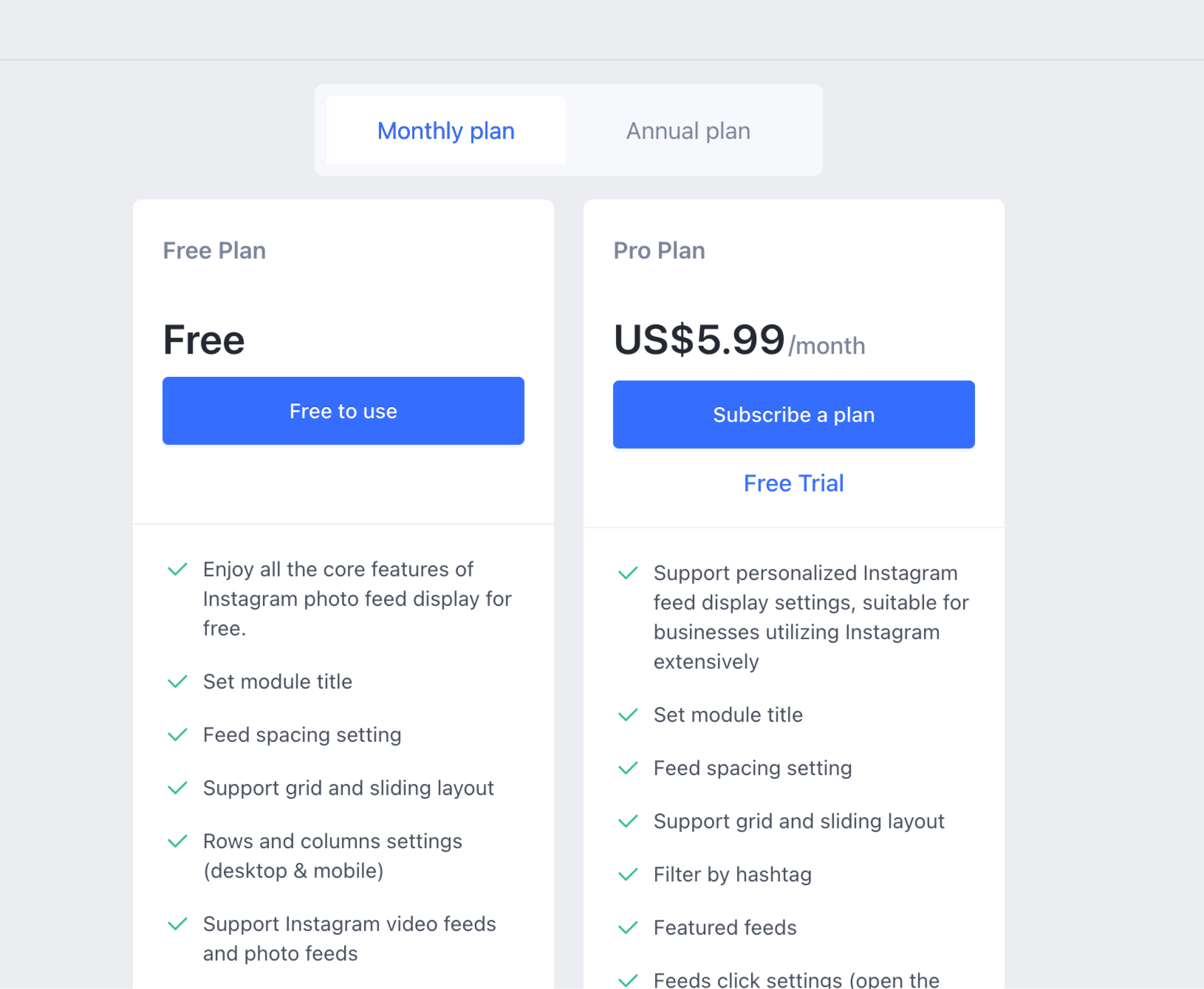Click checkmark beside 'Support personalized Instagram feed'
The width and height of the screenshot is (1204, 989).
pyautogui.click(x=627, y=572)
